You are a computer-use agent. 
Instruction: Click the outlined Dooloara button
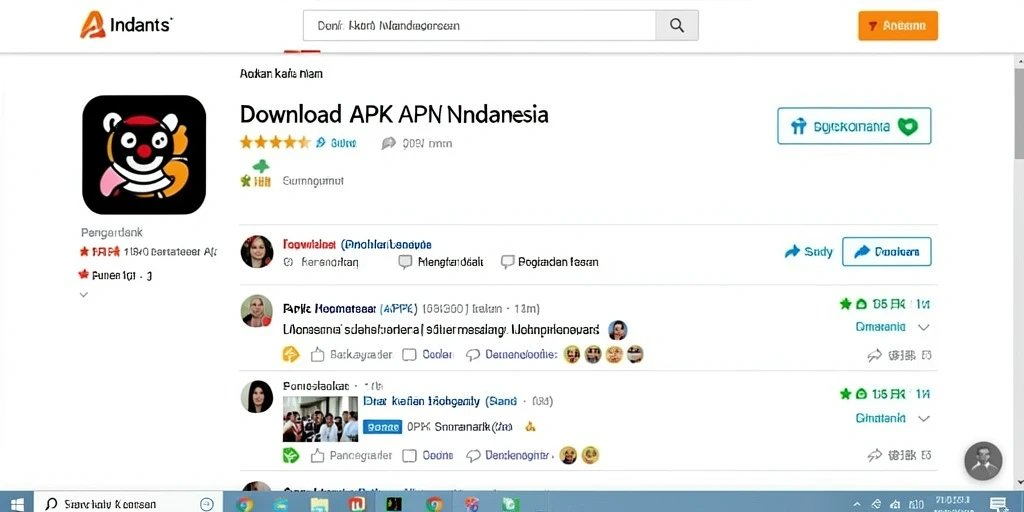(x=887, y=251)
